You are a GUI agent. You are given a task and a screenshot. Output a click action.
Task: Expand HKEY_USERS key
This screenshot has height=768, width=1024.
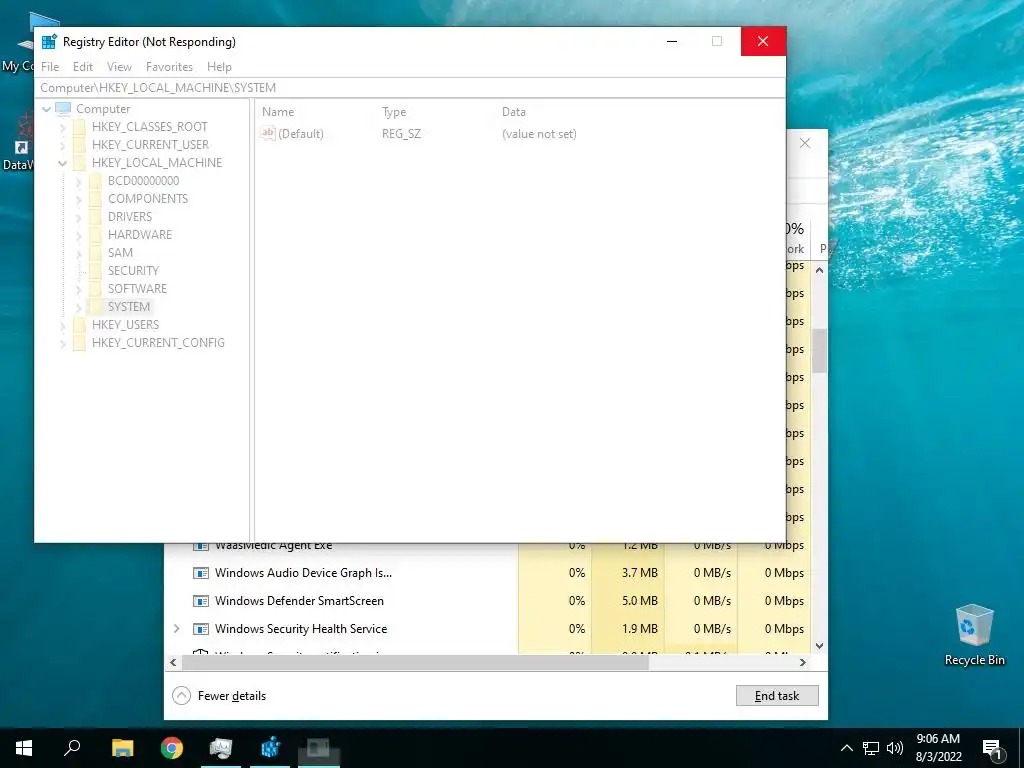point(63,325)
